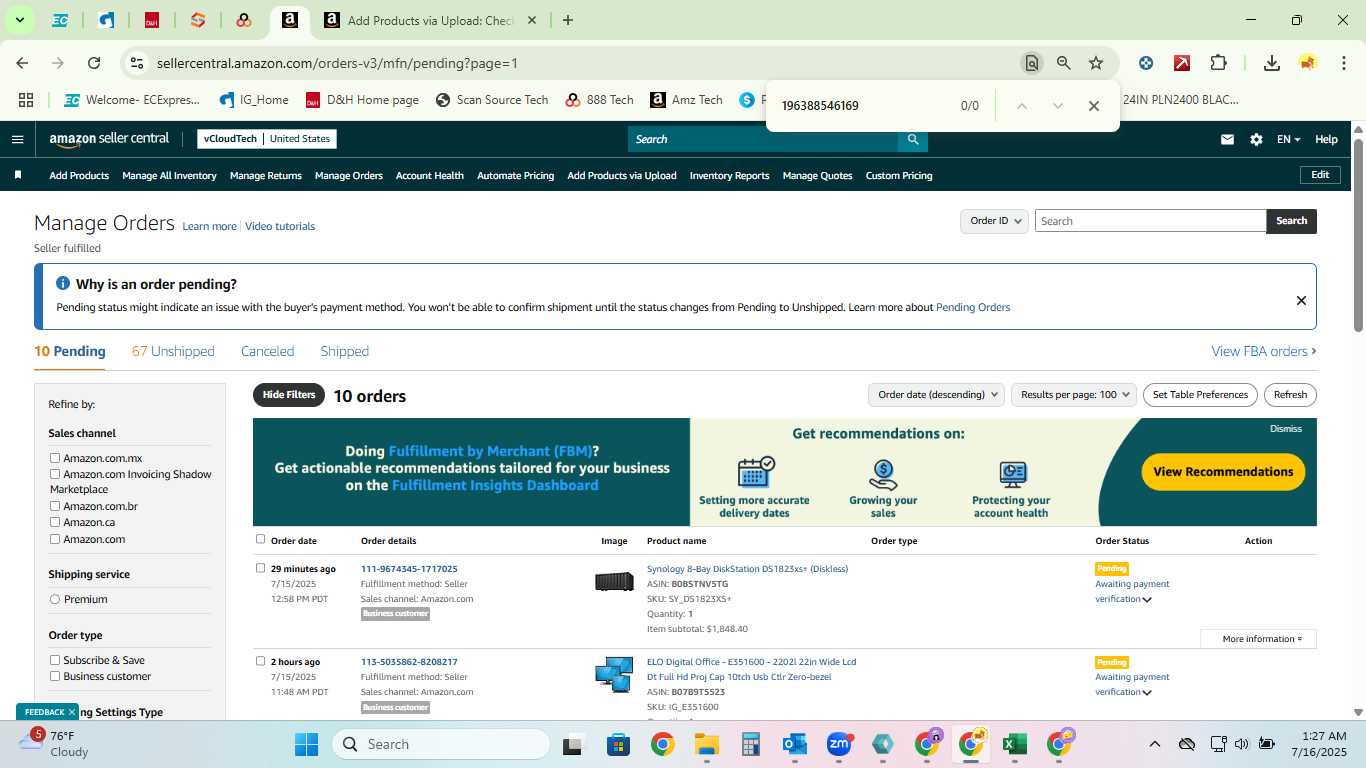This screenshot has width=1366, height=768.
Task: Open File Explorer from the taskbar
Action: (707, 744)
